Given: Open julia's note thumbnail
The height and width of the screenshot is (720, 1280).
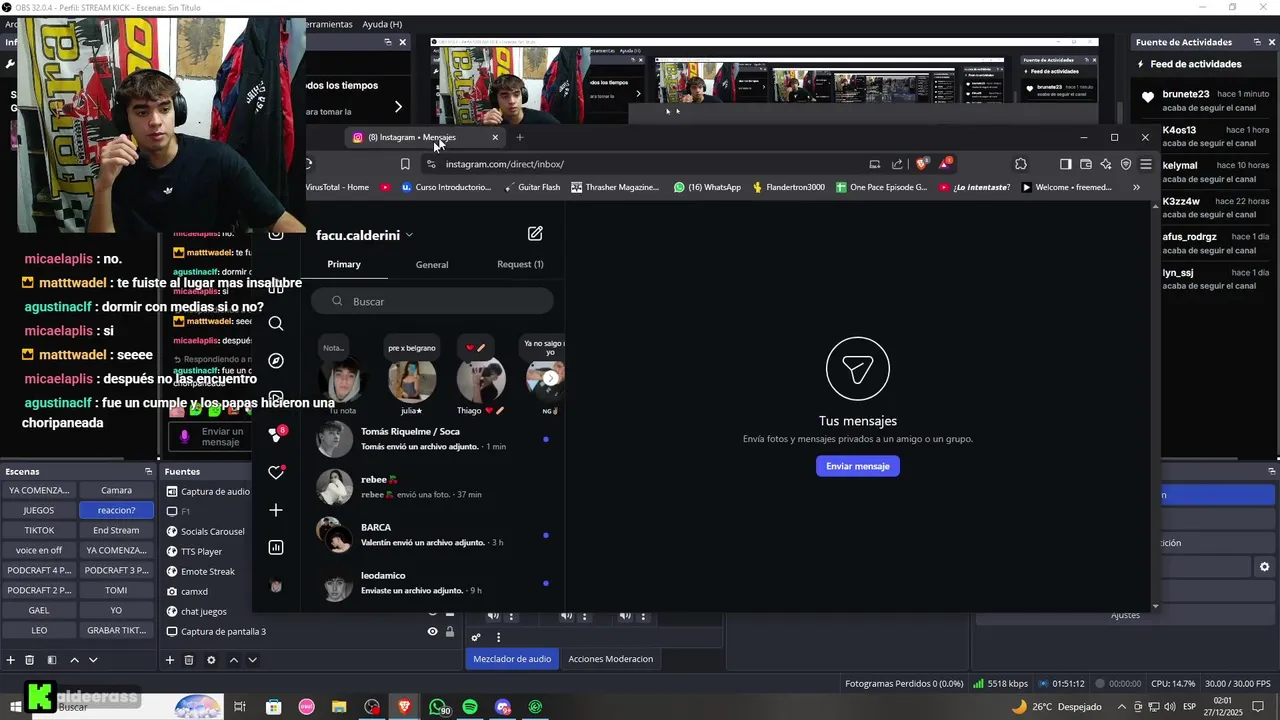Looking at the screenshot, I should click(412, 382).
